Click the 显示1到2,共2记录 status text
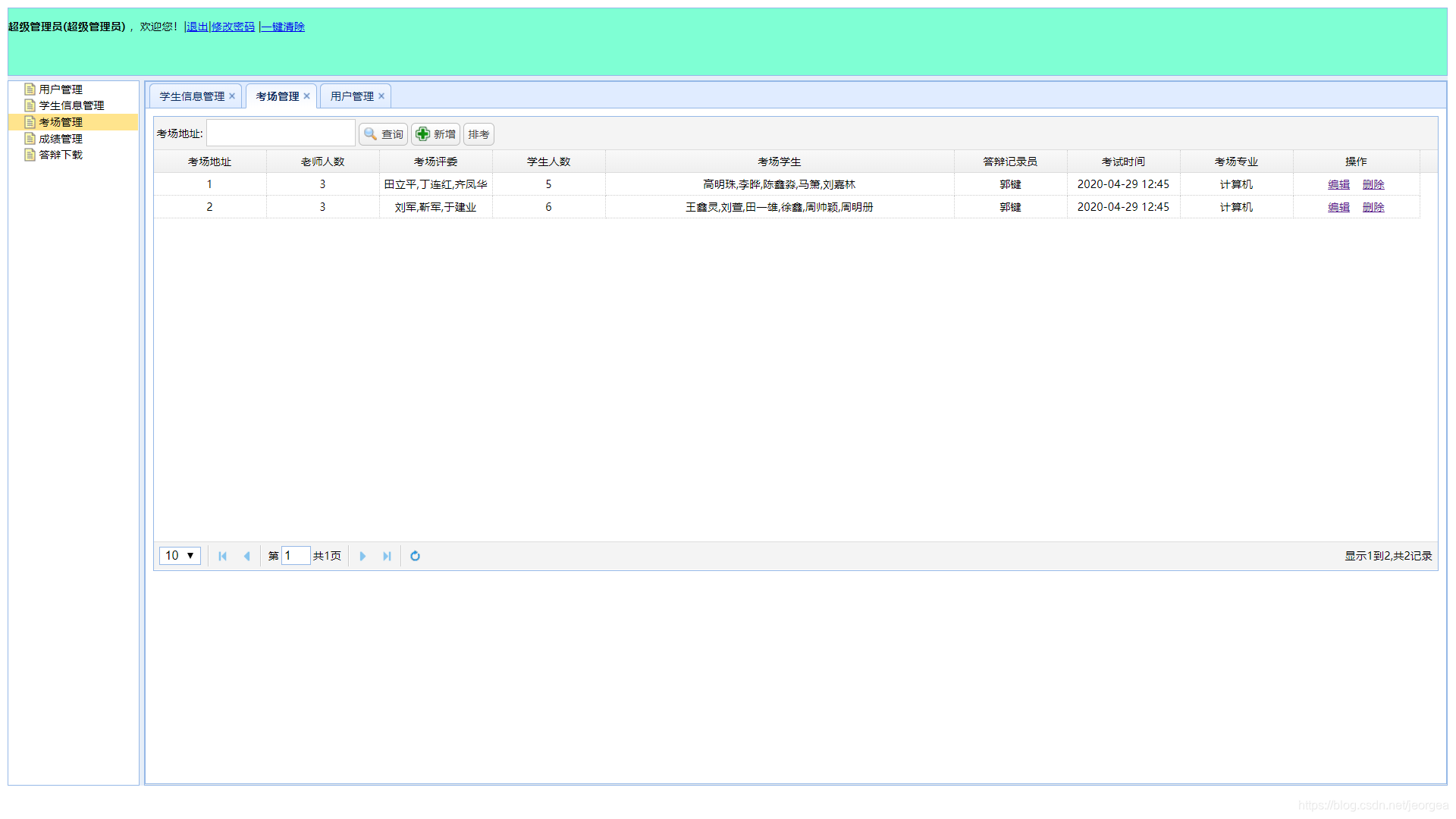1456x819 pixels. point(1389,556)
